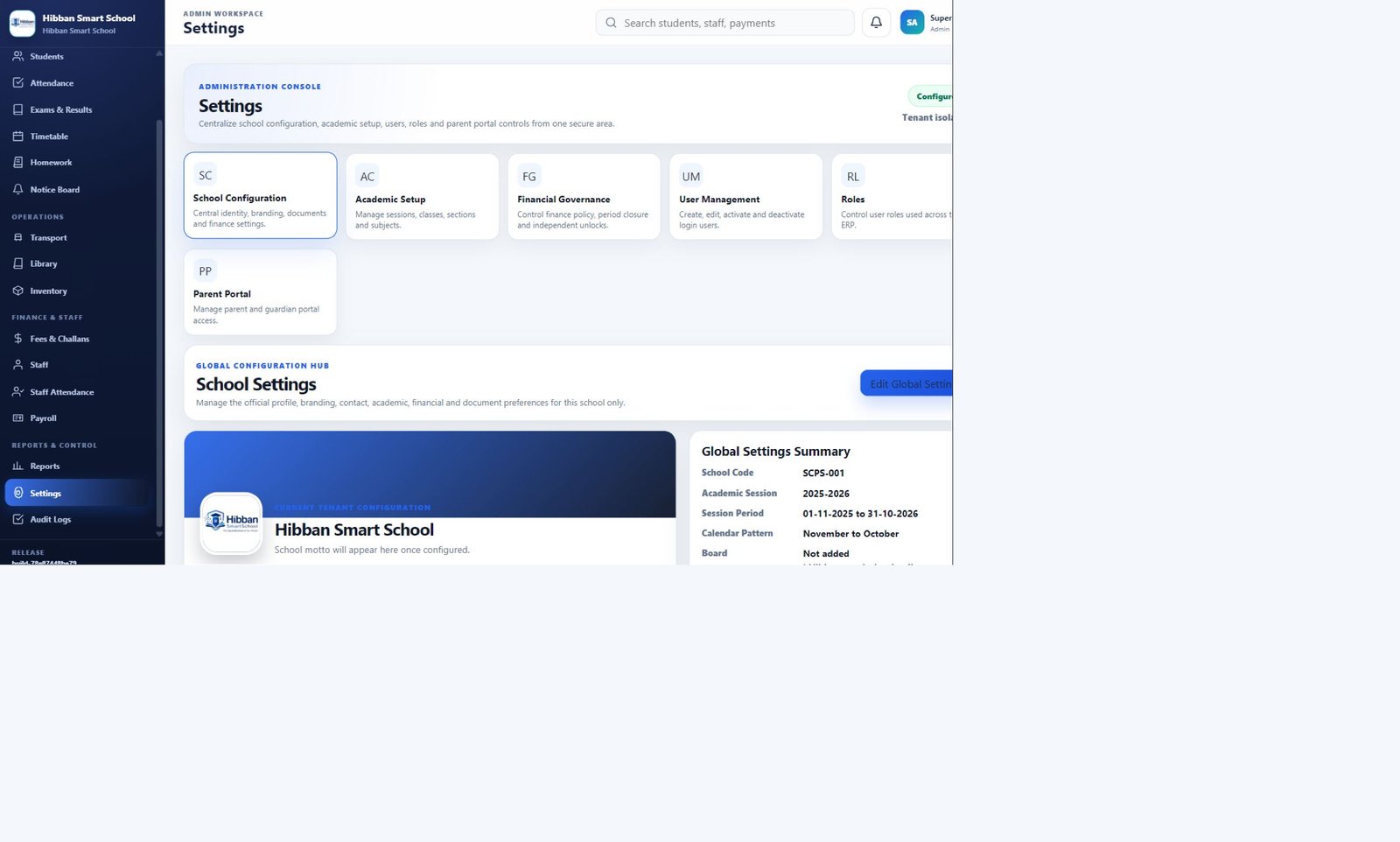This screenshot has height=842, width=1400.
Task: Click the sidebar scrollbar up arrow
Action: (159, 53)
